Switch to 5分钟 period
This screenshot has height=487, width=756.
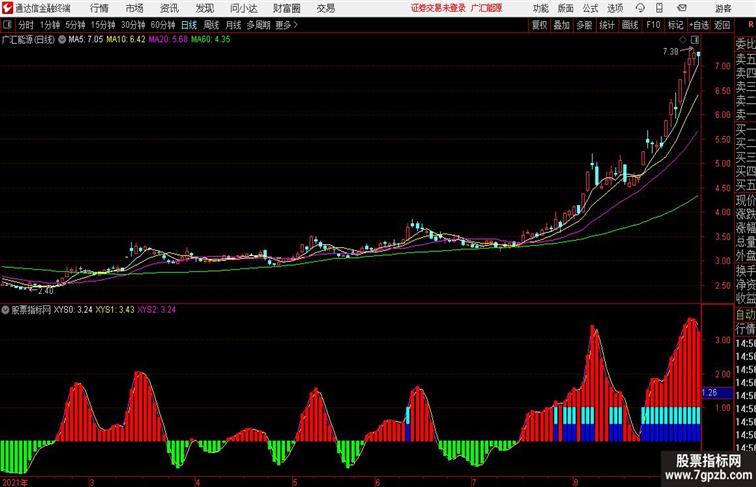pos(75,25)
